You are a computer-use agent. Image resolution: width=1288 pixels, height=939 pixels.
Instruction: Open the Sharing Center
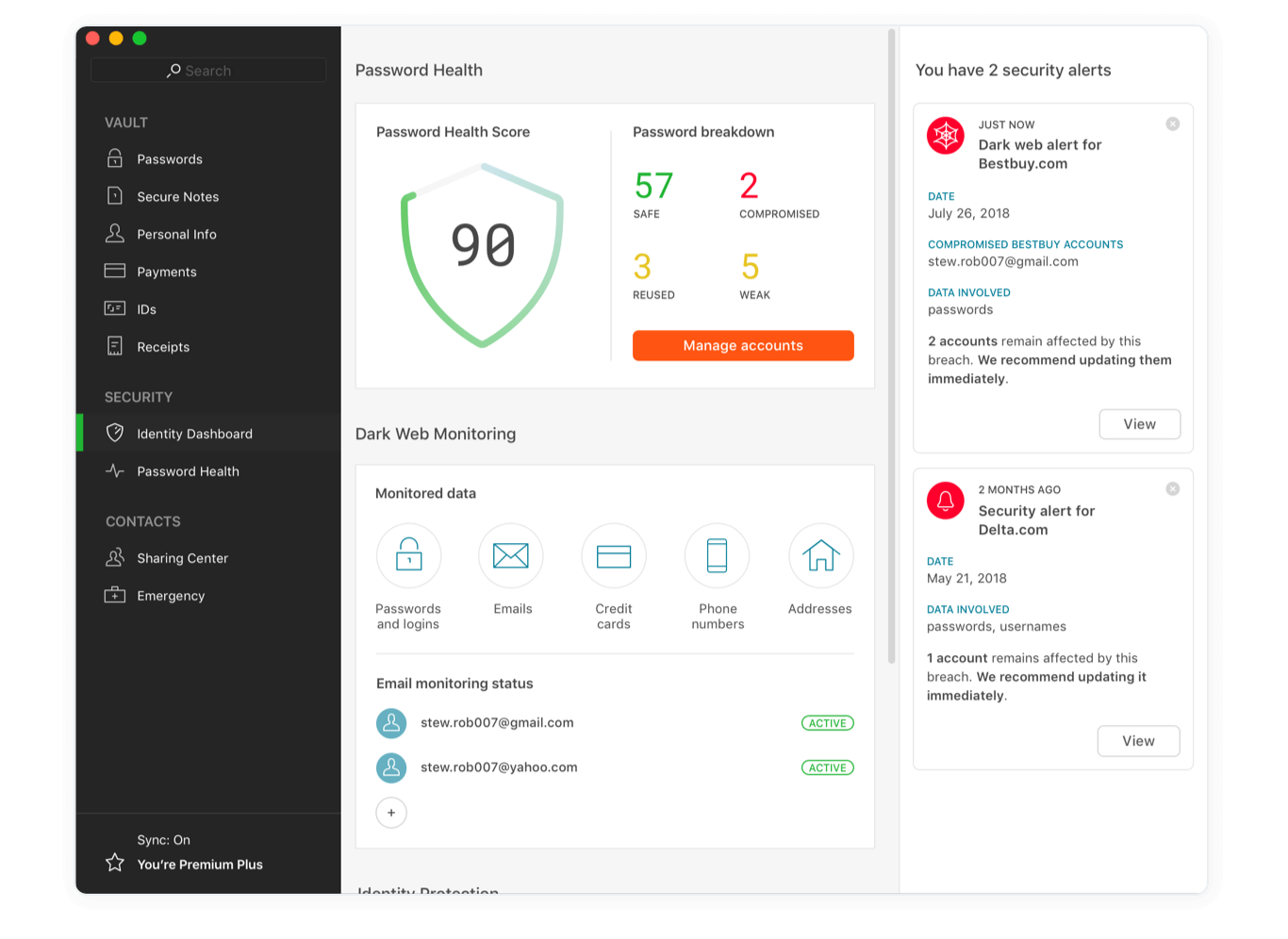tap(182, 558)
